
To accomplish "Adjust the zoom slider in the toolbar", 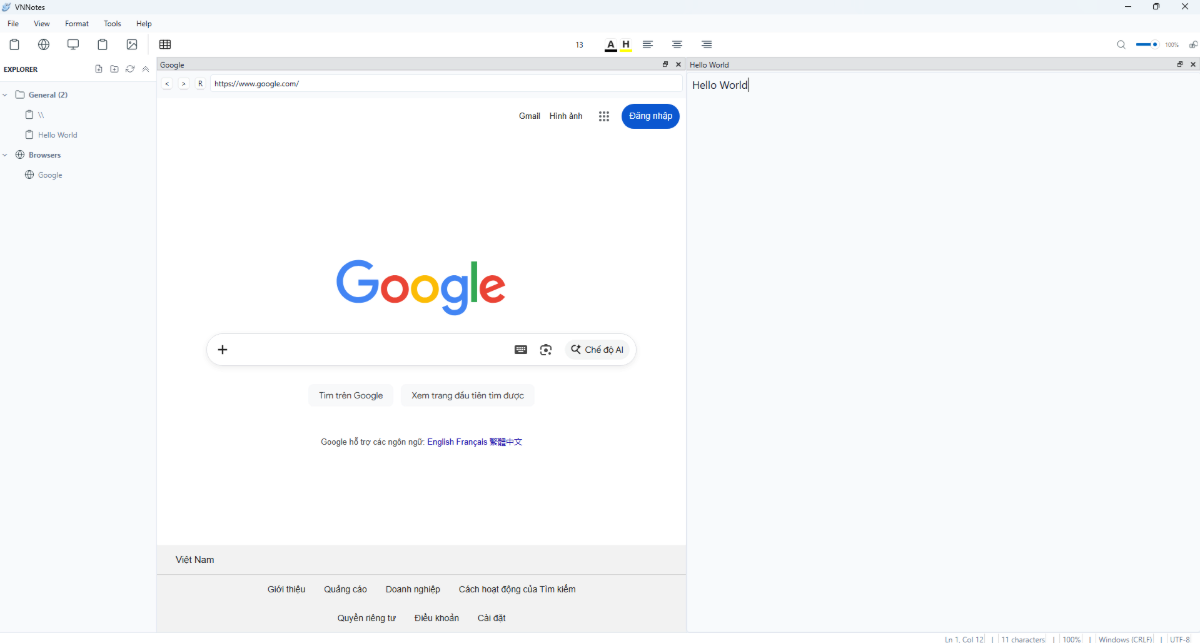I will (1147, 44).
